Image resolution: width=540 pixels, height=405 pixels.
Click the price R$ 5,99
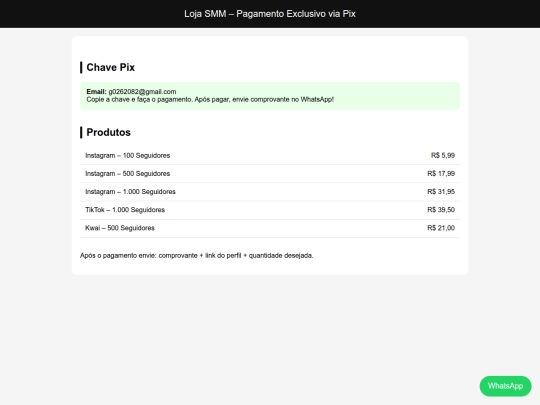click(443, 155)
